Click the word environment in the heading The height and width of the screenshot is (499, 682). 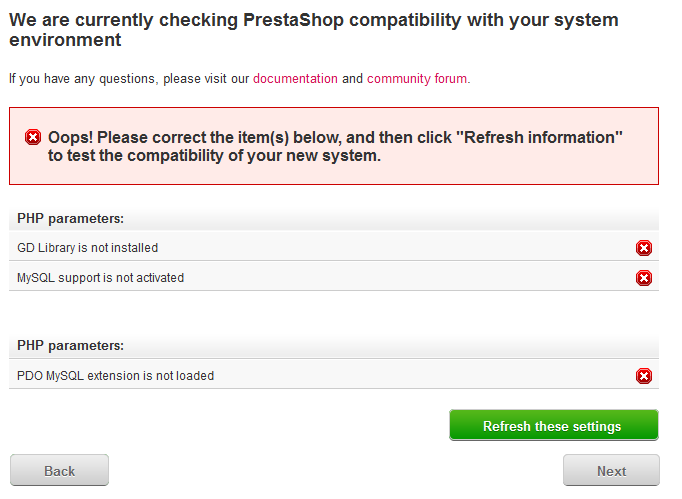point(65,40)
